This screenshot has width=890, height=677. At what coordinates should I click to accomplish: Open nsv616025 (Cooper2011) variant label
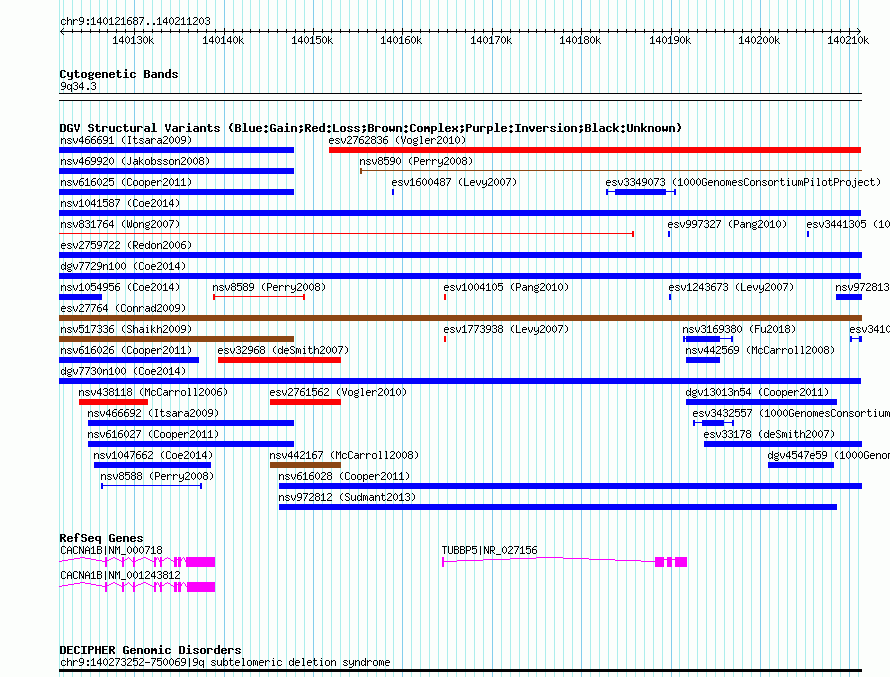click(126, 182)
